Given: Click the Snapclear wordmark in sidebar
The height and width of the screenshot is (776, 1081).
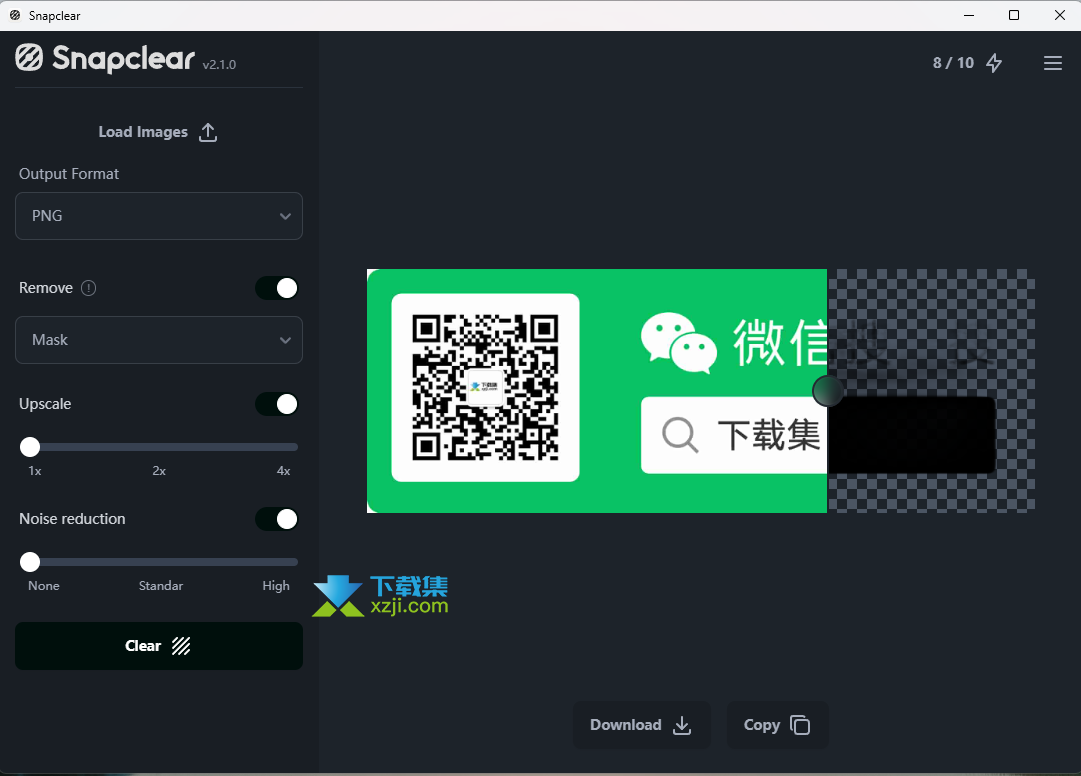Looking at the screenshot, I should pyautogui.click(x=123, y=59).
